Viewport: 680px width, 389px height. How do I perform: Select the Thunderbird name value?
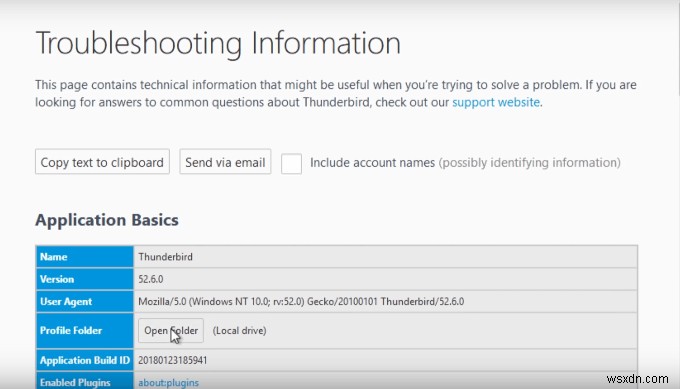coord(165,257)
